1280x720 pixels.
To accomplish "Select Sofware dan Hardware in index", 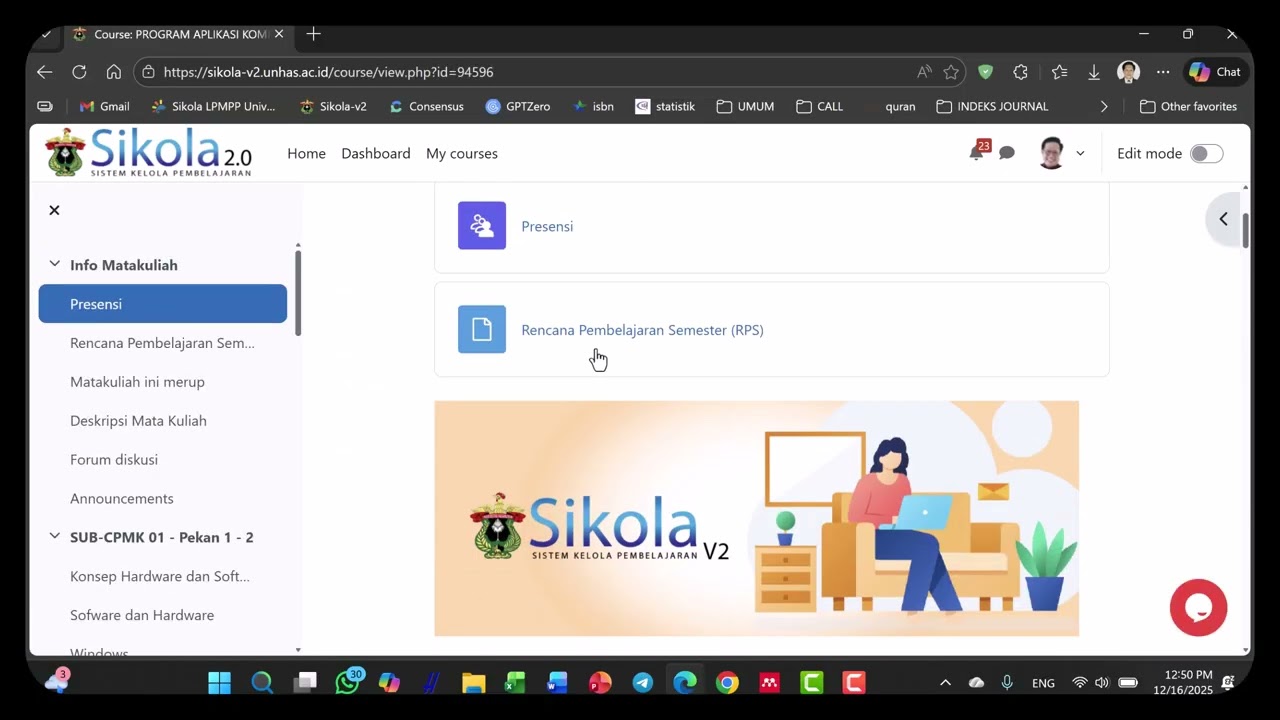I will coord(142,615).
